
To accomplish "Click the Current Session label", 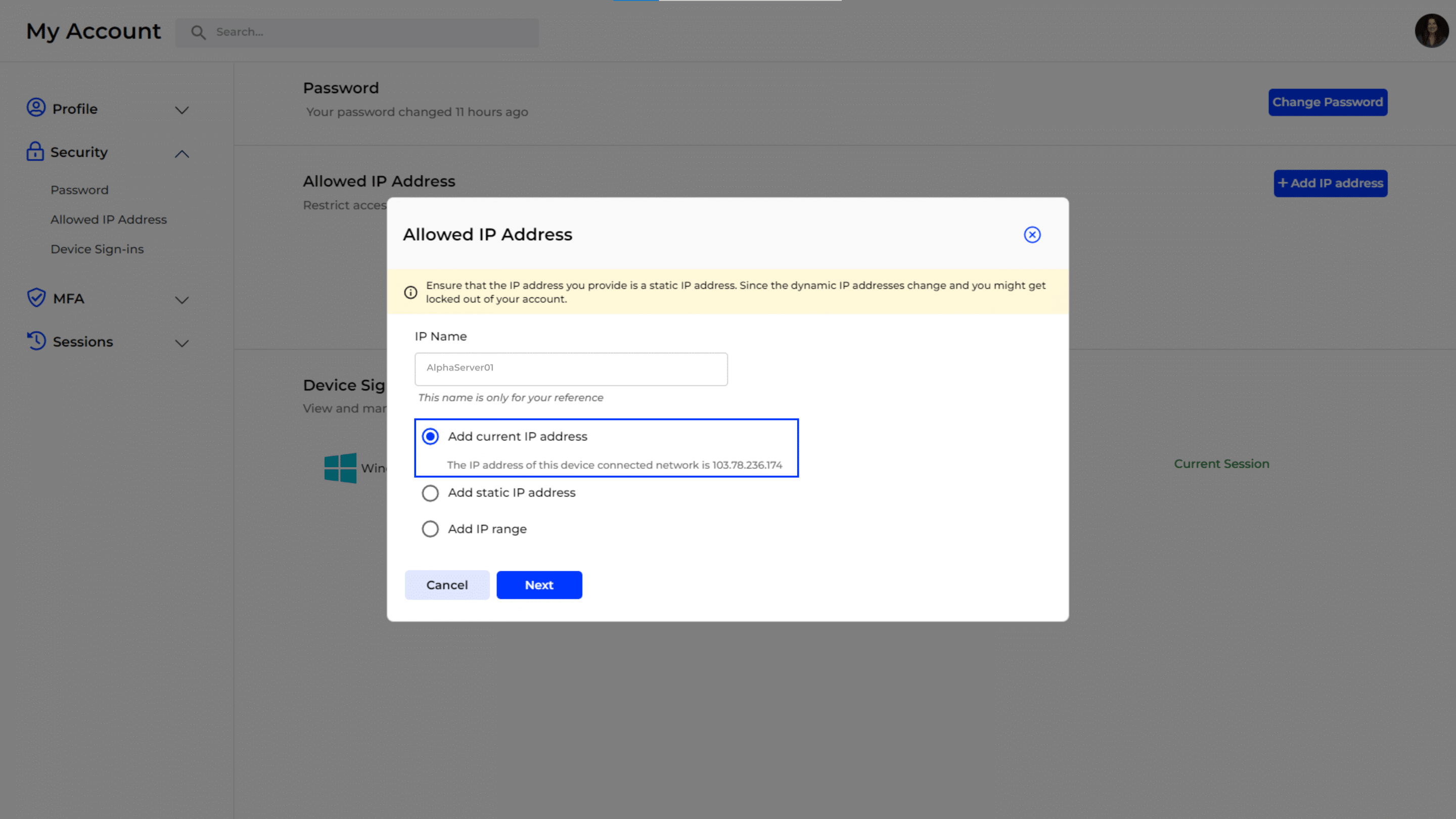I will (1221, 464).
